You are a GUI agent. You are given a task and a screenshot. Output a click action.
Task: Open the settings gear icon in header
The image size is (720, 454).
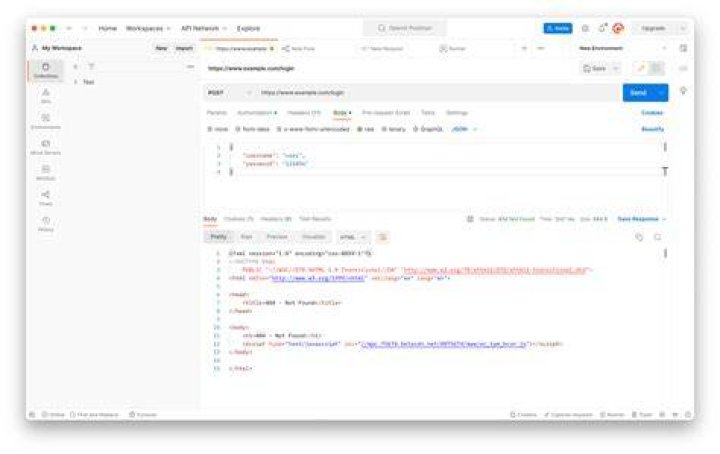585,28
